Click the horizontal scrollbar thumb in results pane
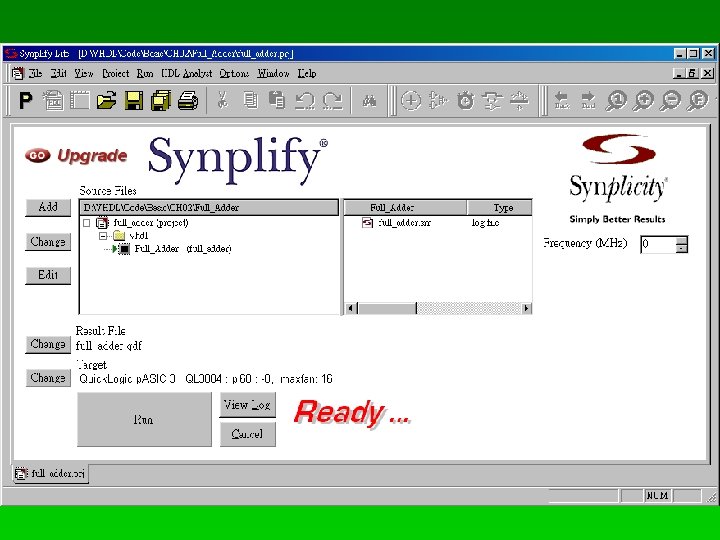This screenshot has height=540, width=720. pos(387,309)
